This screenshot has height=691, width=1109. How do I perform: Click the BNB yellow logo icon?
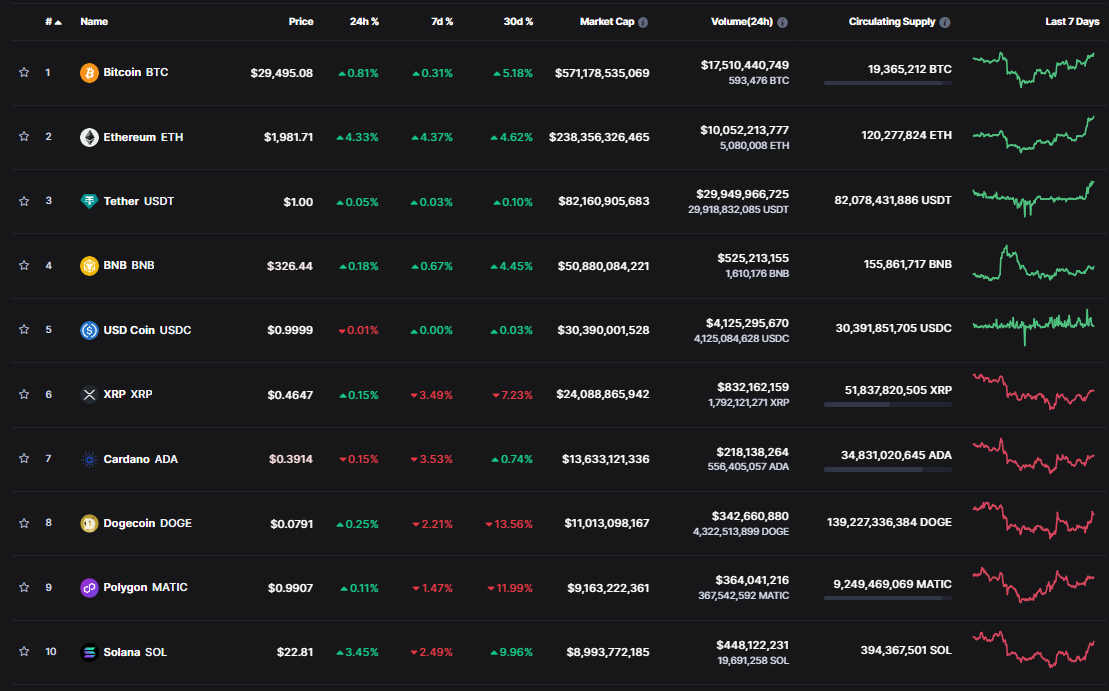tap(89, 266)
